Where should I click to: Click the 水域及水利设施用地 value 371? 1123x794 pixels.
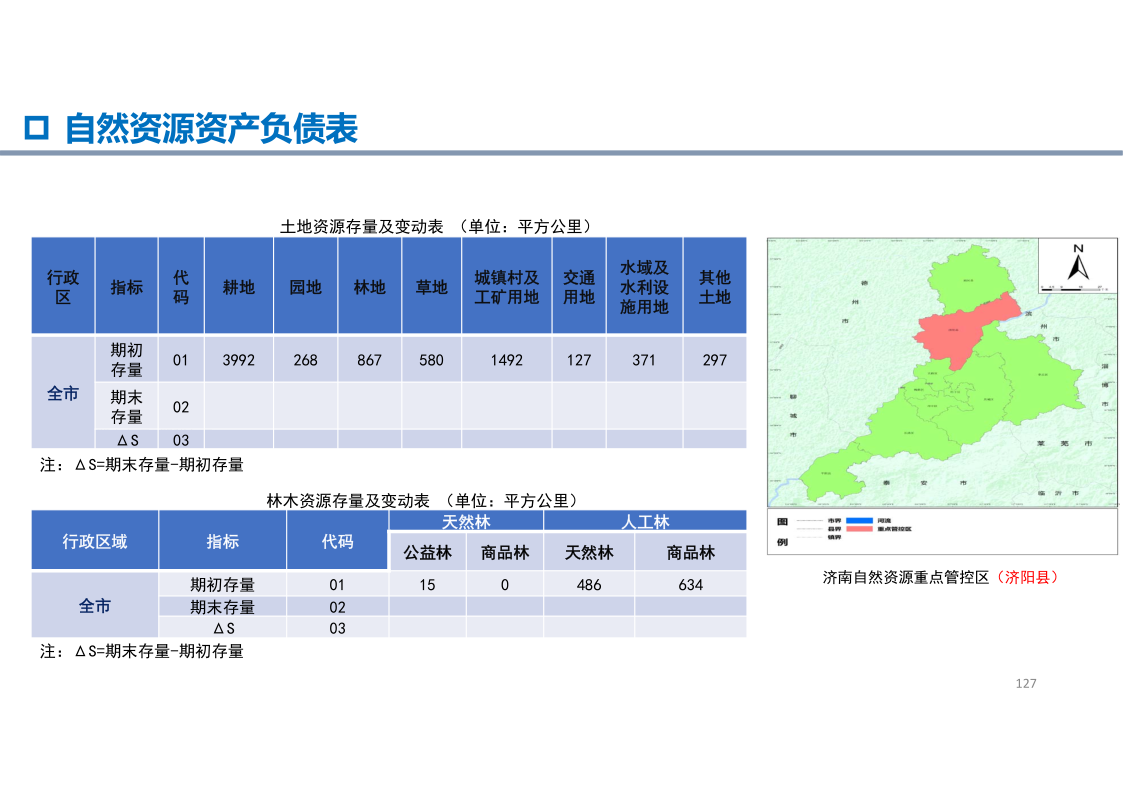click(x=644, y=360)
